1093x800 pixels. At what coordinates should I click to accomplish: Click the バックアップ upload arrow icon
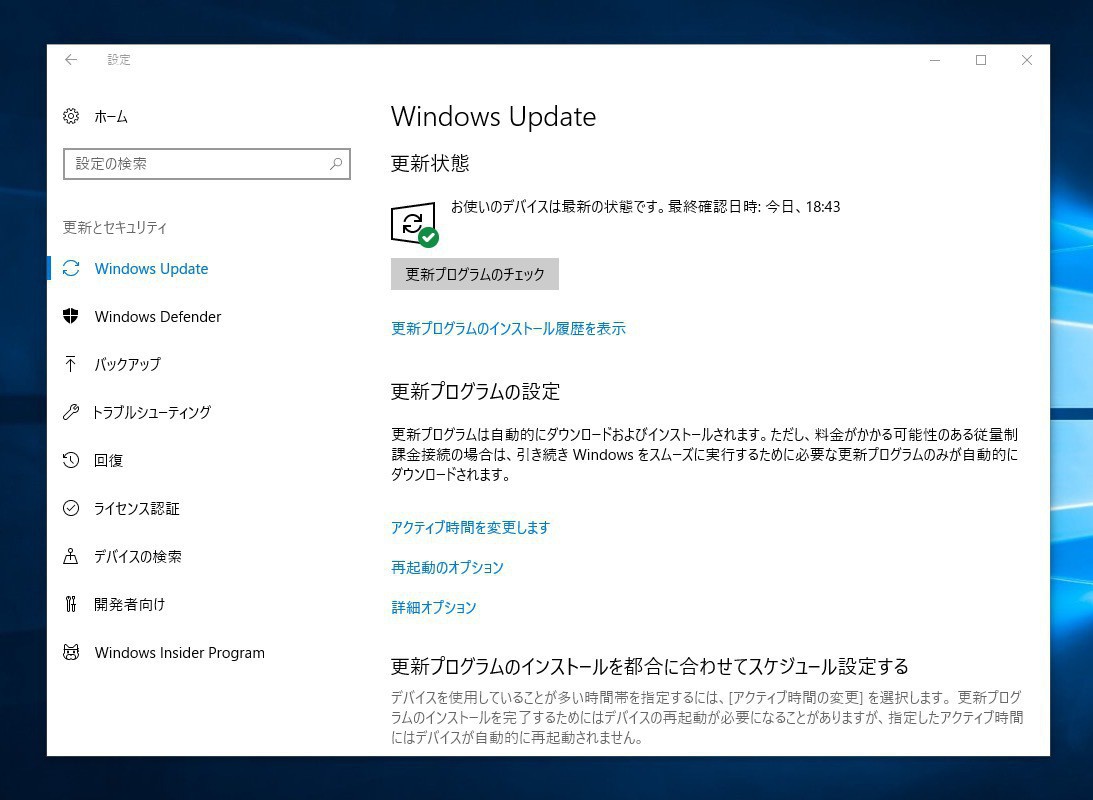coord(70,364)
